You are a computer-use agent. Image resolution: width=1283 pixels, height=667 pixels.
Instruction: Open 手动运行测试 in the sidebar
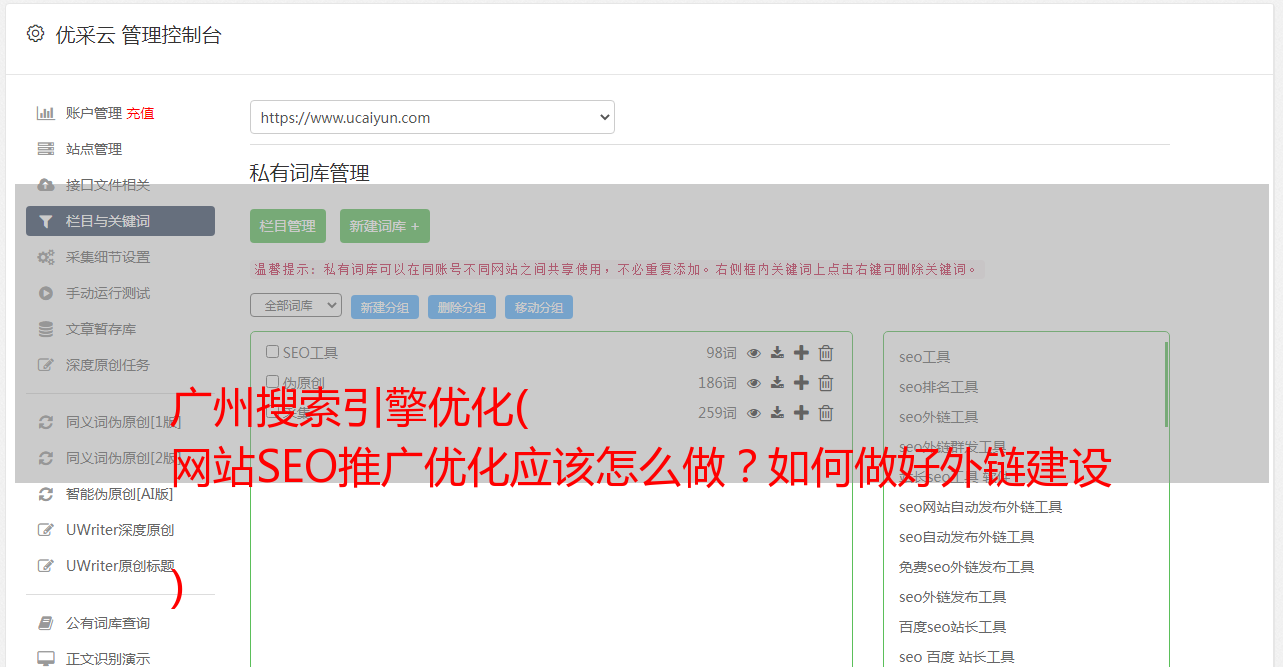[108, 293]
